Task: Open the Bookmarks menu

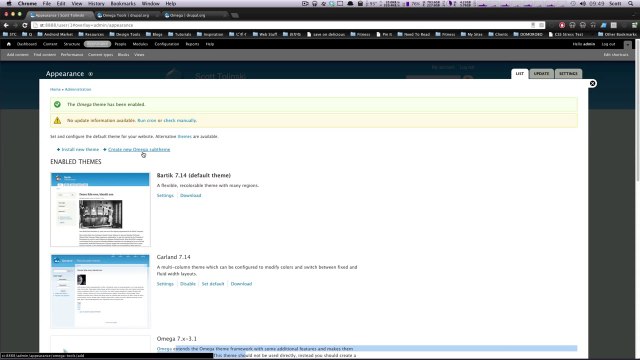Action: point(123,3)
